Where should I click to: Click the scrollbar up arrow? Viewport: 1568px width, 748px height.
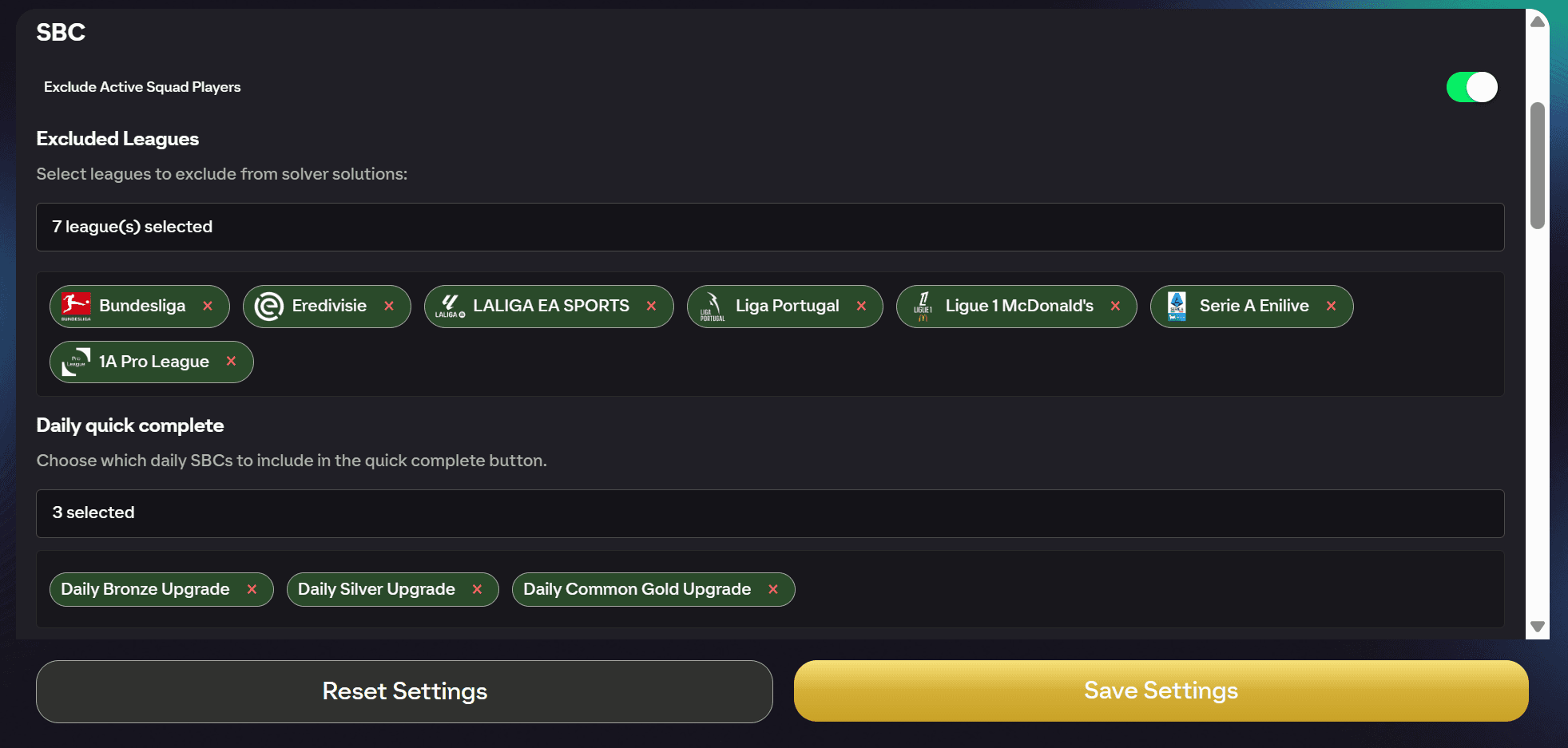tap(1538, 22)
